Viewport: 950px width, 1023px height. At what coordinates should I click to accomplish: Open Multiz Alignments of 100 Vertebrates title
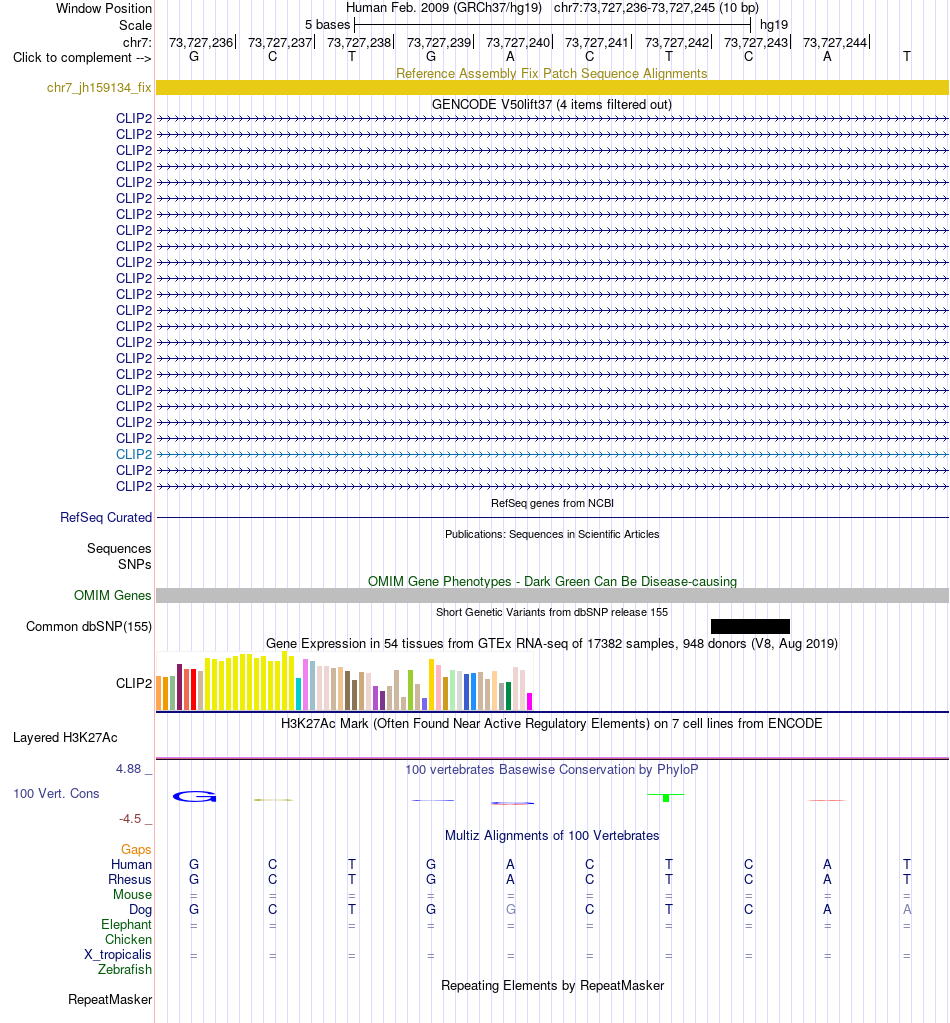552,836
